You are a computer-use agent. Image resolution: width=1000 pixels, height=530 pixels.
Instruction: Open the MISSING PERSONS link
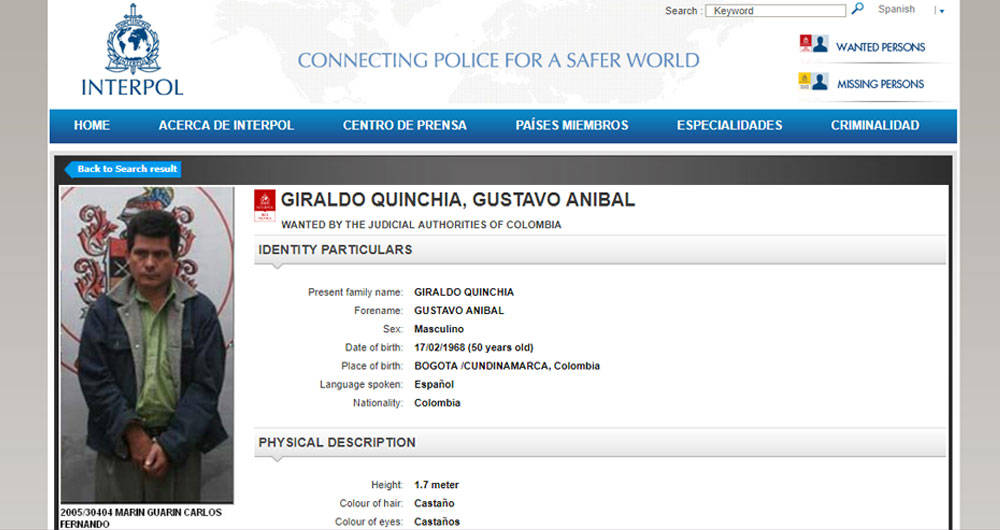click(881, 84)
